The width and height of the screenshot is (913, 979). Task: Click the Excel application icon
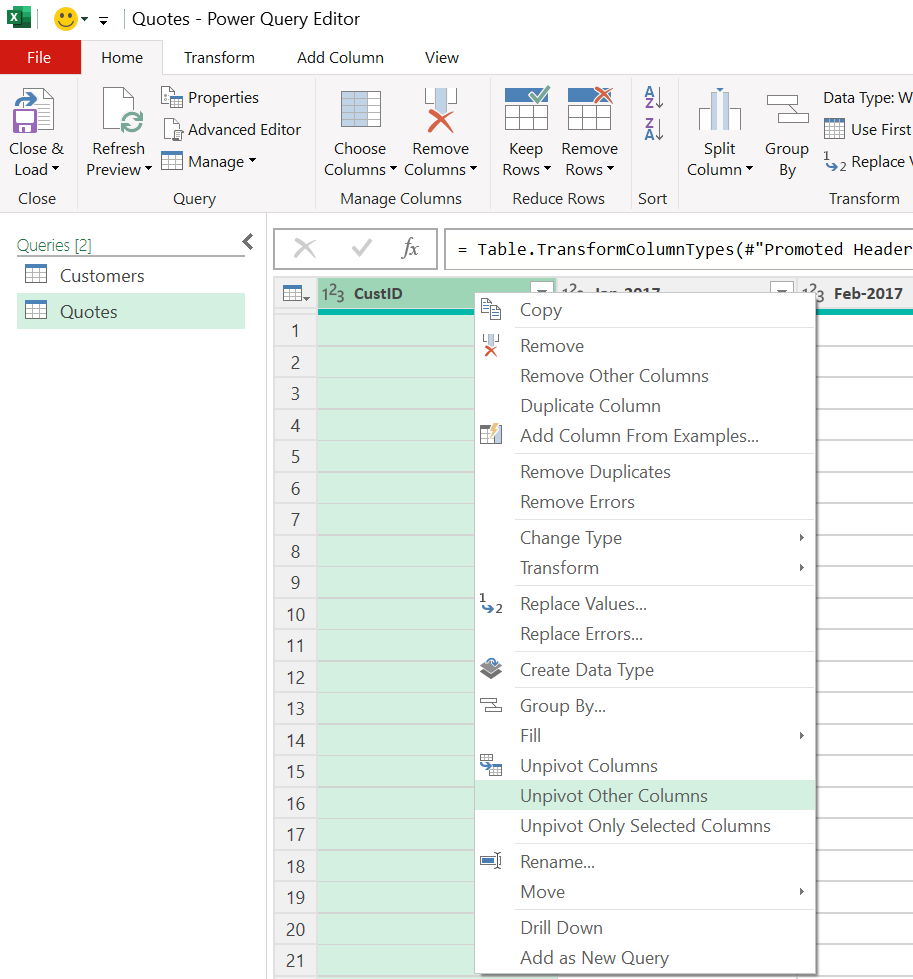click(x=19, y=17)
